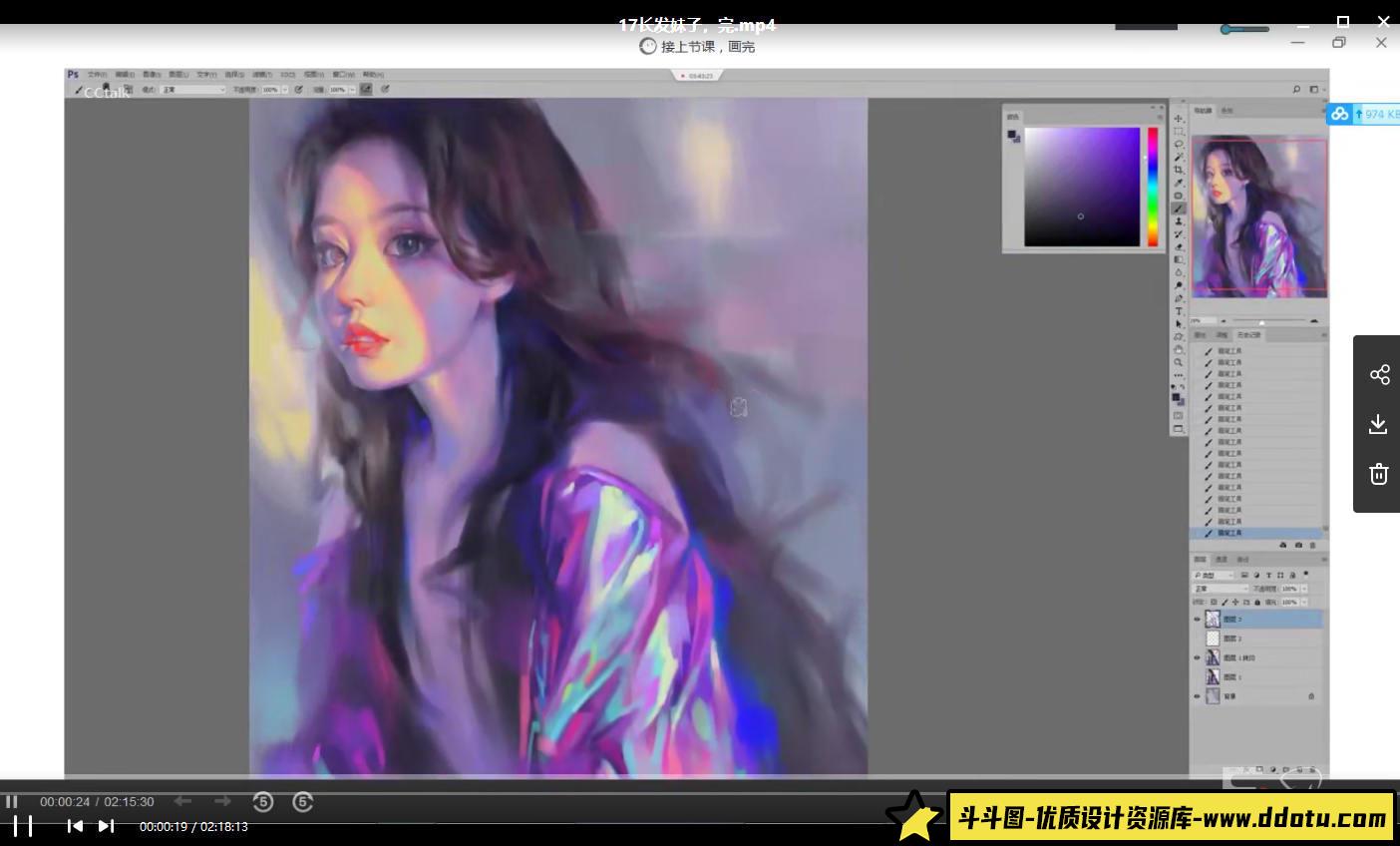Open layer blend mode dropdown
The height and width of the screenshot is (846, 1400).
(x=1221, y=589)
